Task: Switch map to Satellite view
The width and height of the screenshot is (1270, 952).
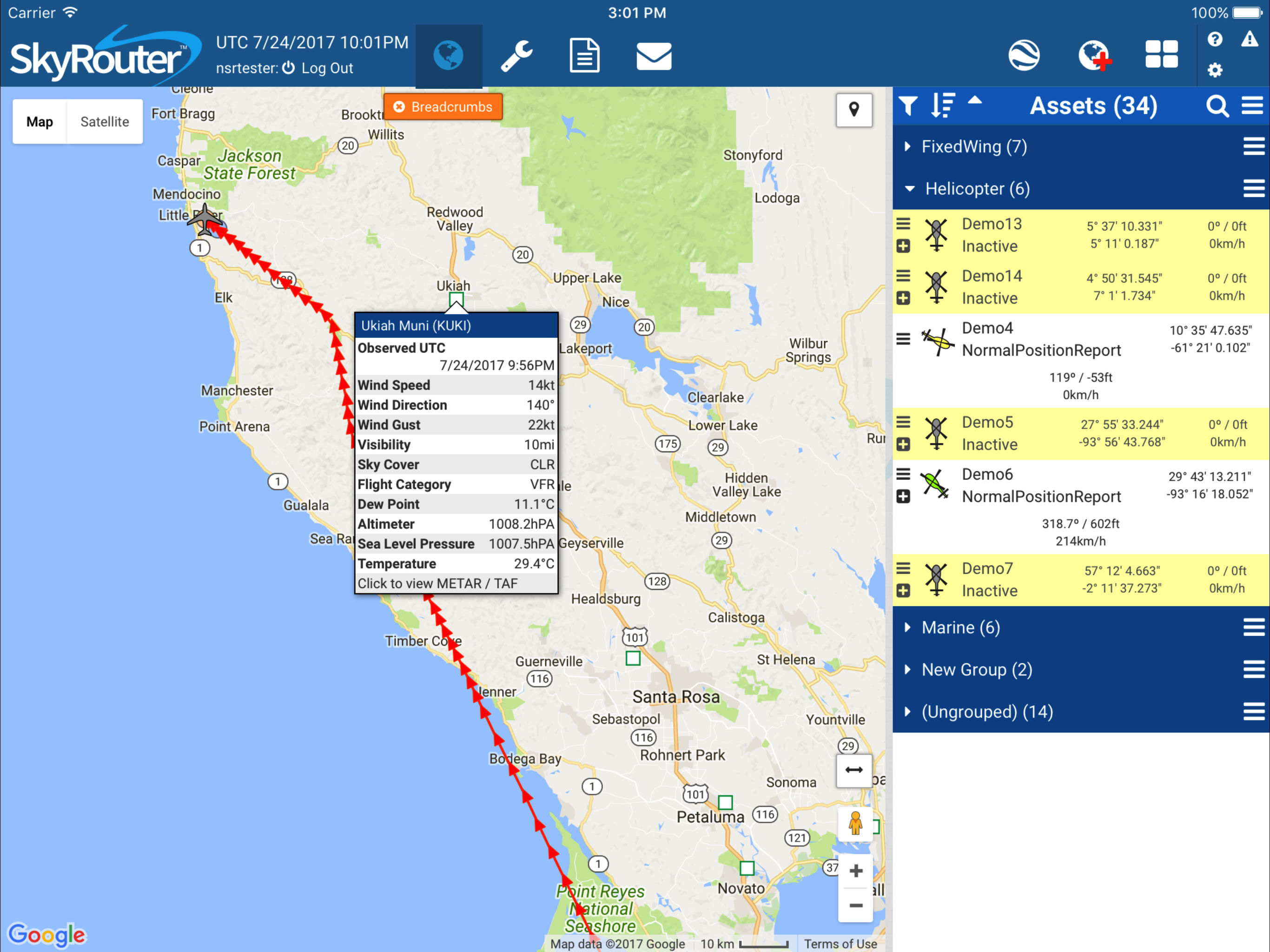Action: tap(105, 122)
